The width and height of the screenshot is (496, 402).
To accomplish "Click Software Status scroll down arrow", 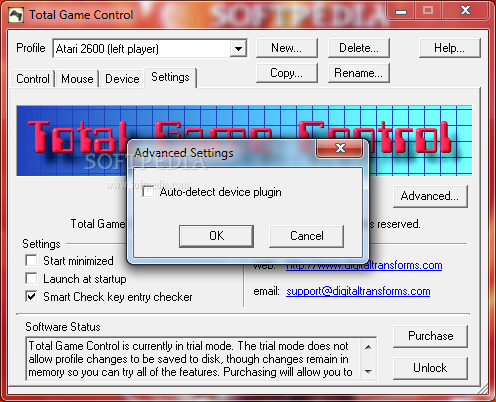I will [x=368, y=372].
